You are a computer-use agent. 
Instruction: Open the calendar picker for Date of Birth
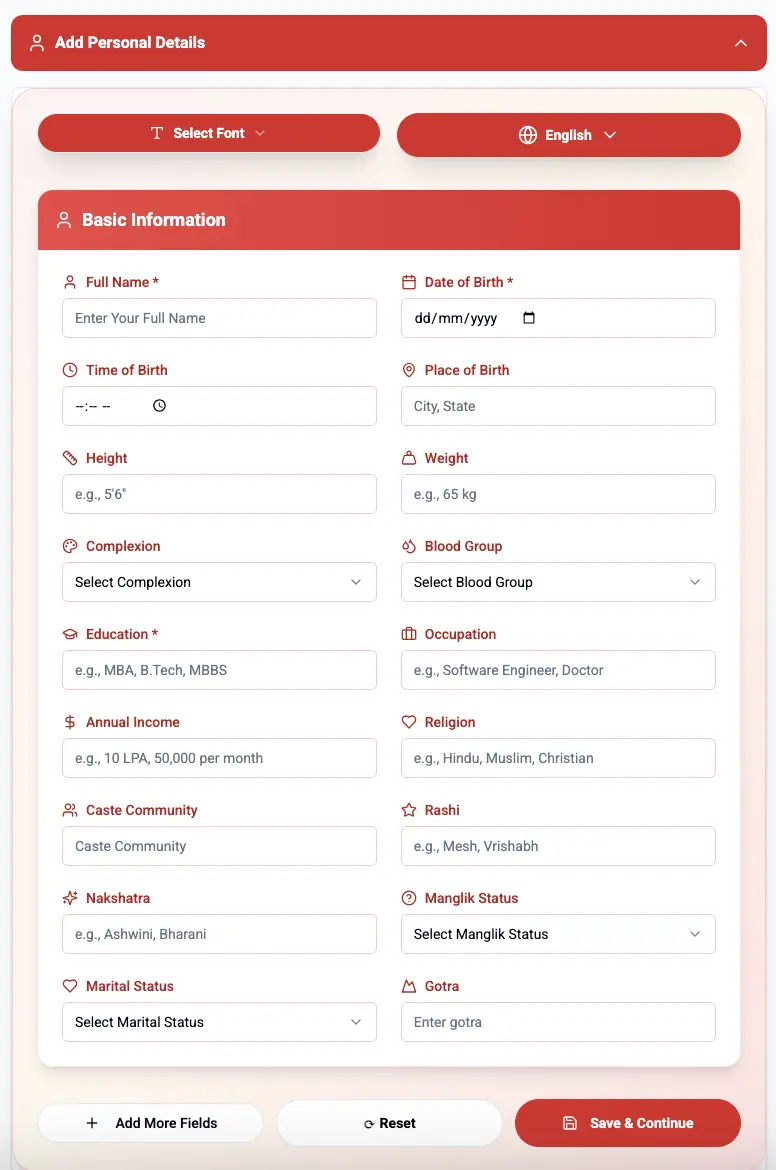pyautogui.click(x=528, y=317)
